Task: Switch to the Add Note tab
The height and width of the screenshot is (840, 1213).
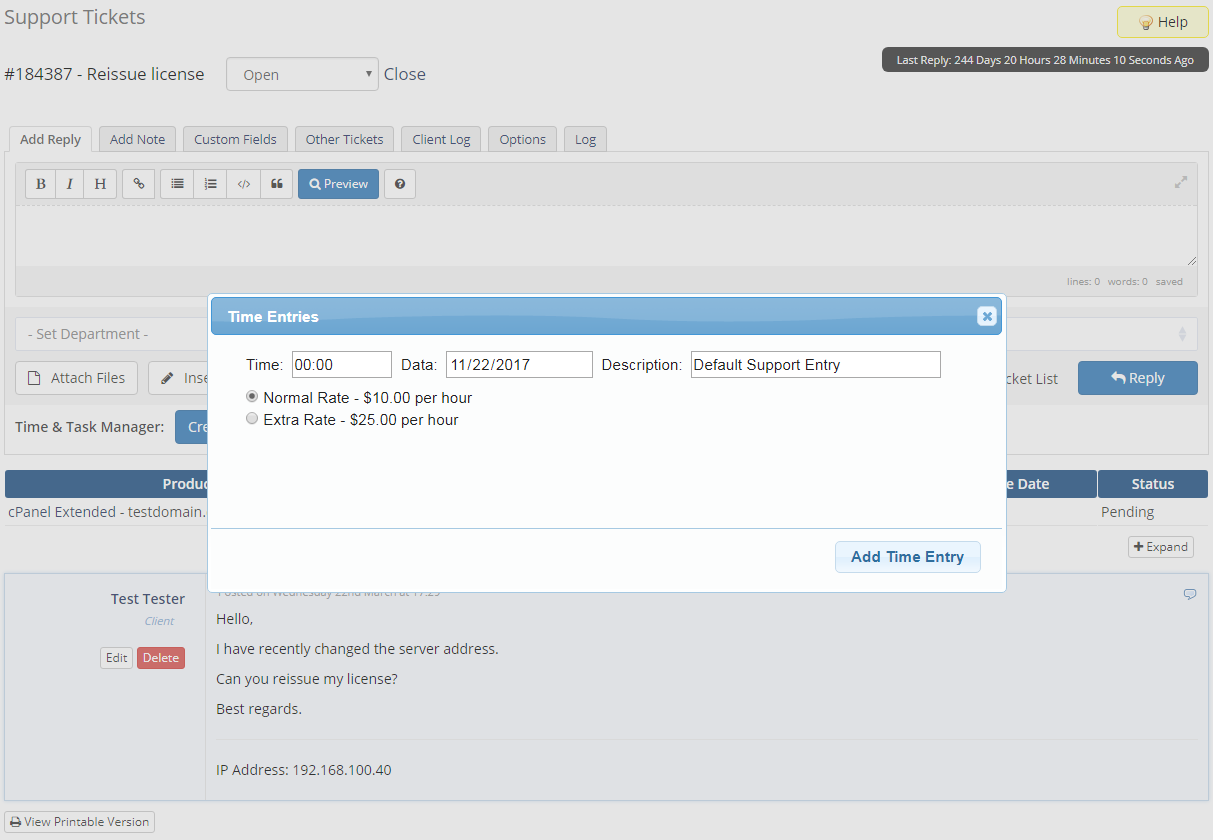Action: coord(137,139)
